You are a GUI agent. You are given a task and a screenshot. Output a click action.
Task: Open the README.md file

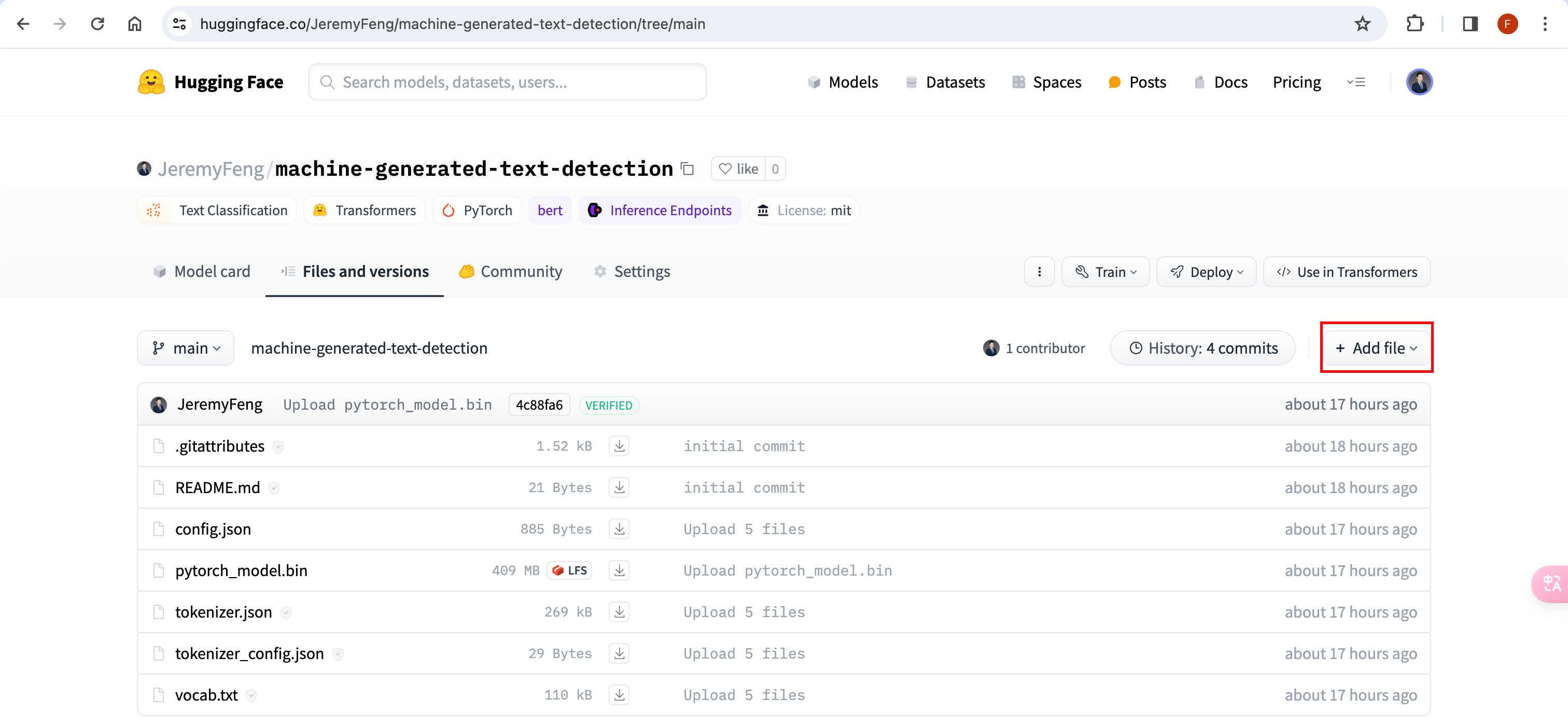[x=217, y=488]
